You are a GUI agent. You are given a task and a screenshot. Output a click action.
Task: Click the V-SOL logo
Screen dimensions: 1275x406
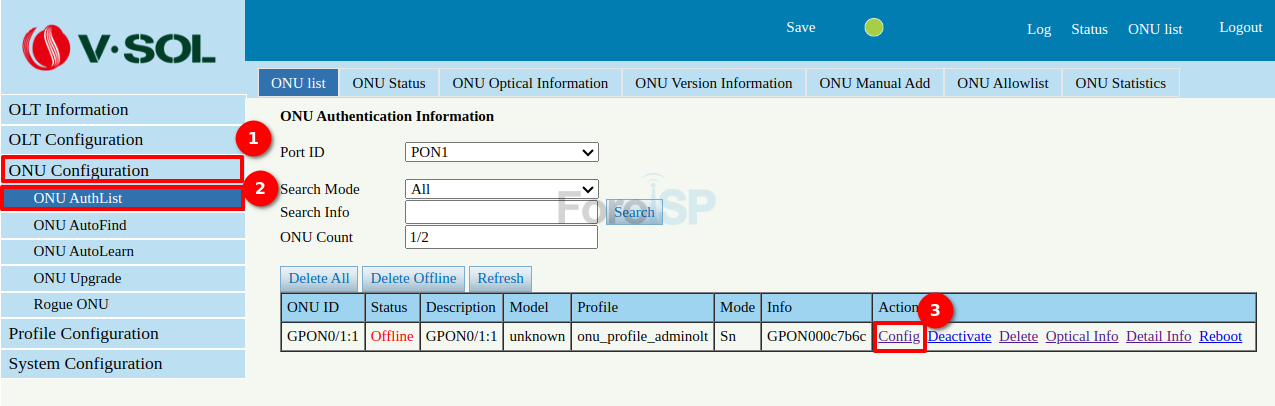click(x=121, y=45)
